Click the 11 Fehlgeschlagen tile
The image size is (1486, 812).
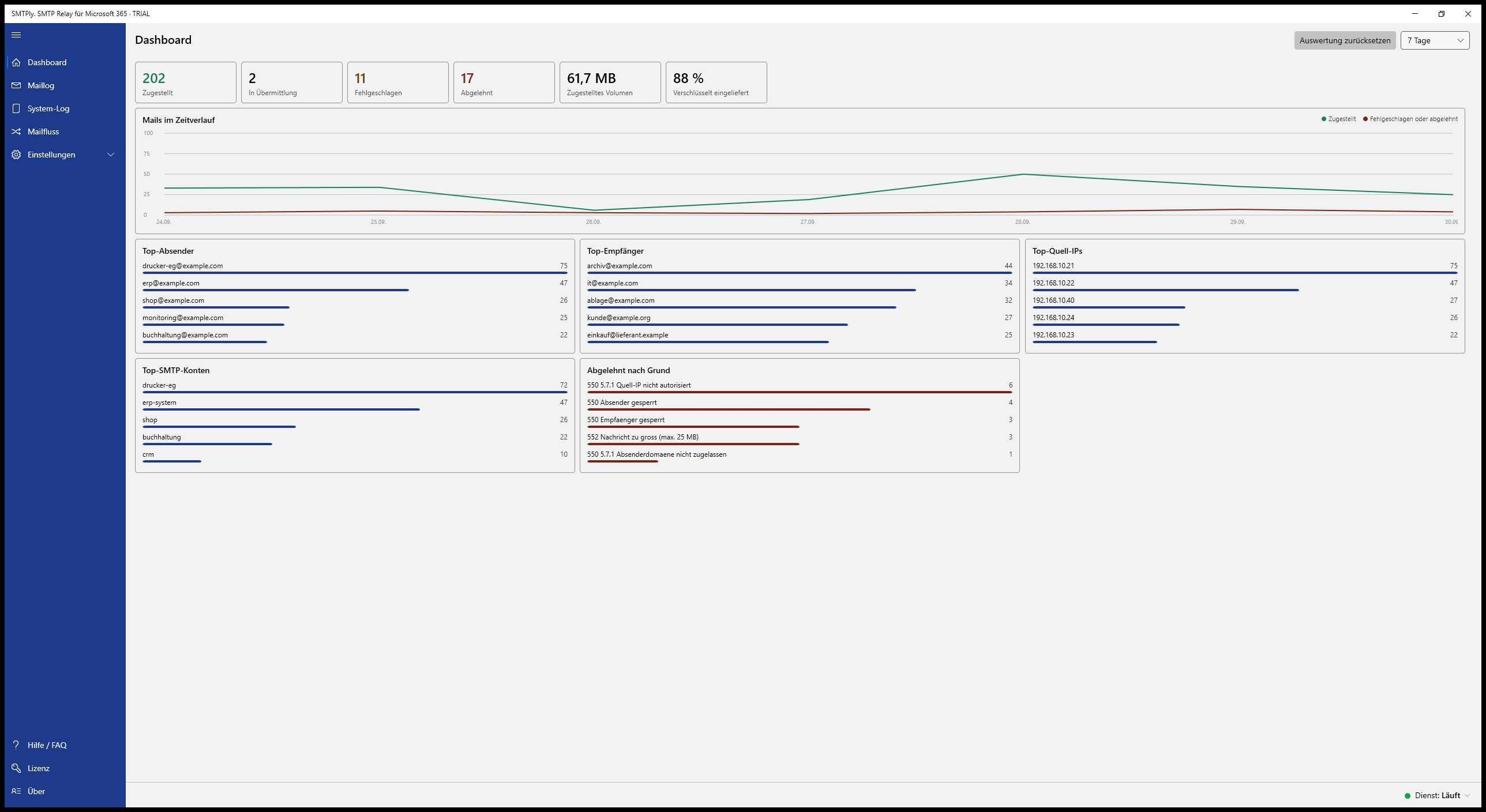398,82
